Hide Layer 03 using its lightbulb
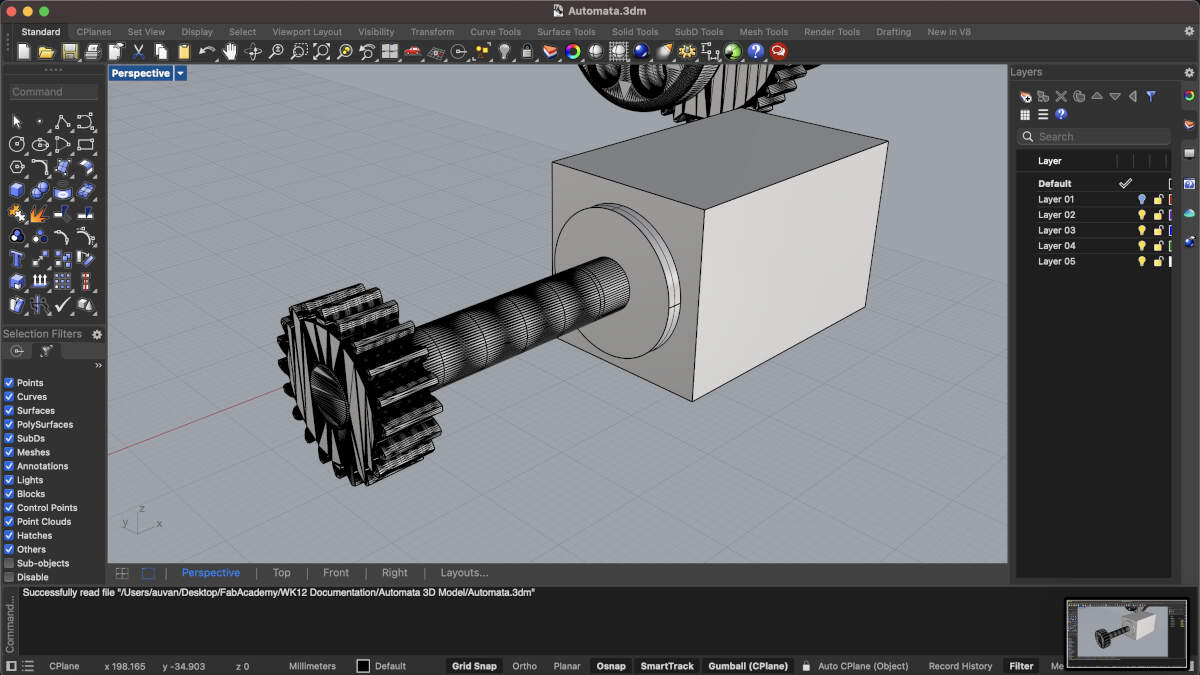Image resolution: width=1200 pixels, height=675 pixels. pyautogui.click(x=1141, y=230)
